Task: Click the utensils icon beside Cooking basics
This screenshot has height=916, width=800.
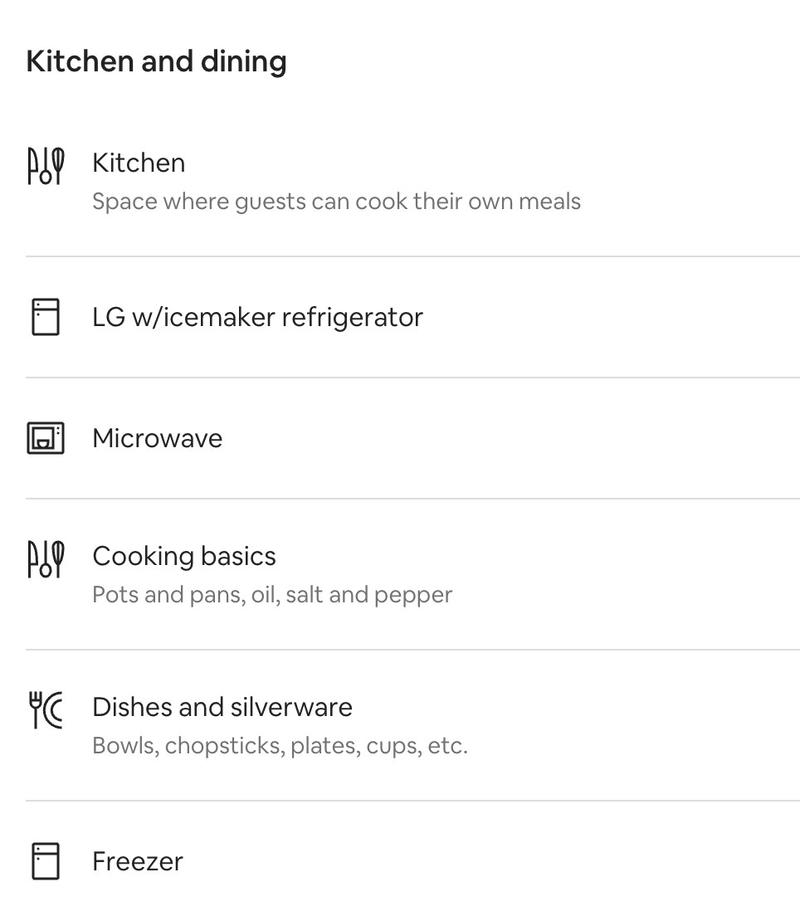Action: (x=45, y=559)
